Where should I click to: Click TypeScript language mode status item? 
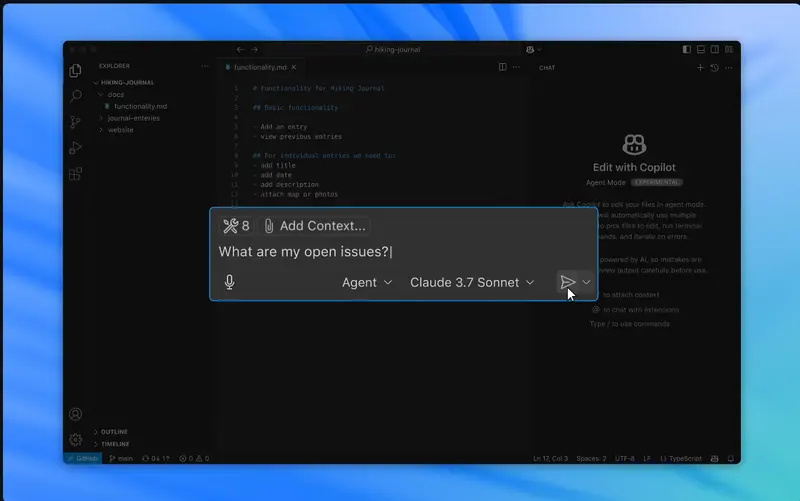click(x=681, y=458)
